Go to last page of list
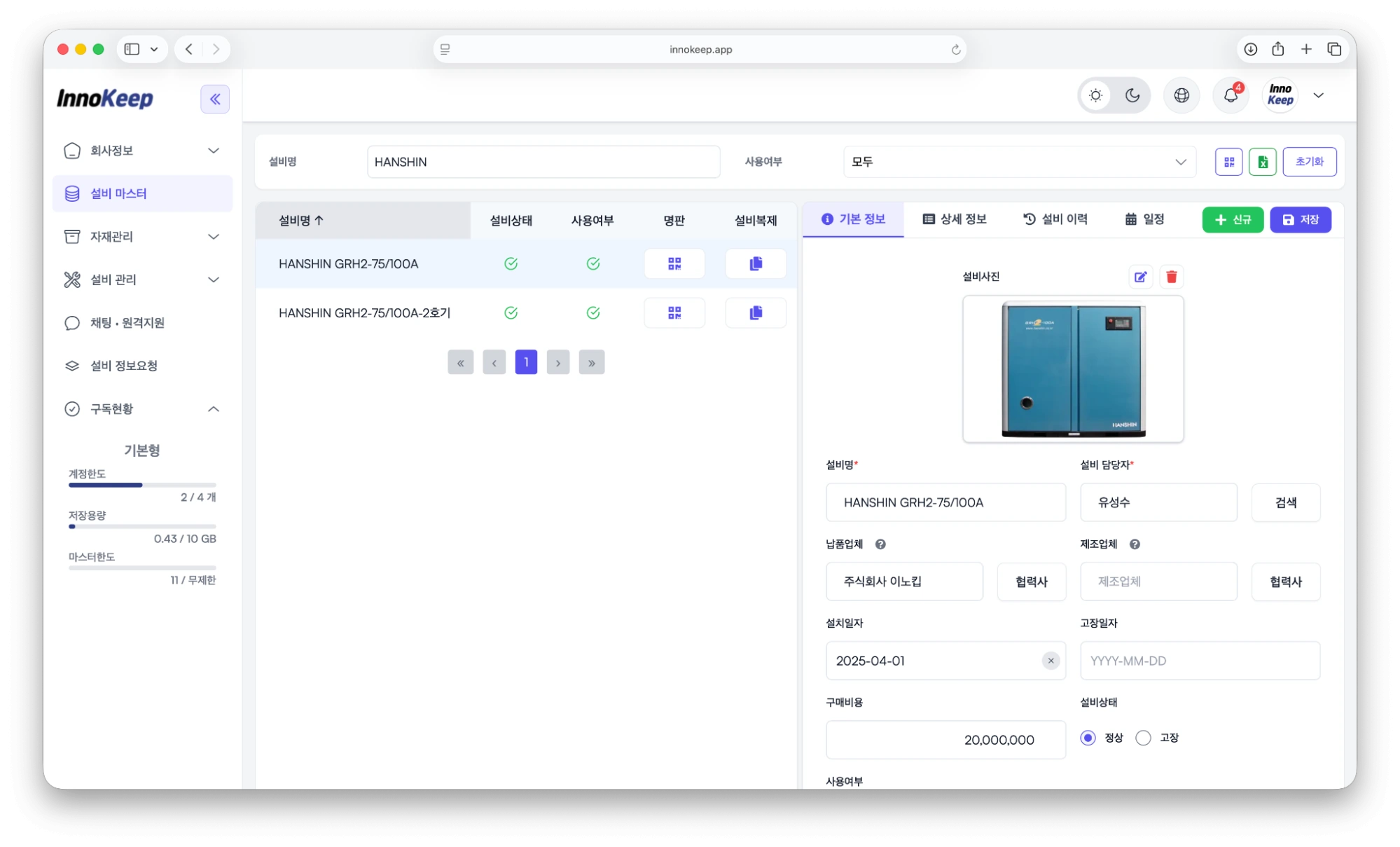Viewport: 1400px width, 847px height. point(592,362)
